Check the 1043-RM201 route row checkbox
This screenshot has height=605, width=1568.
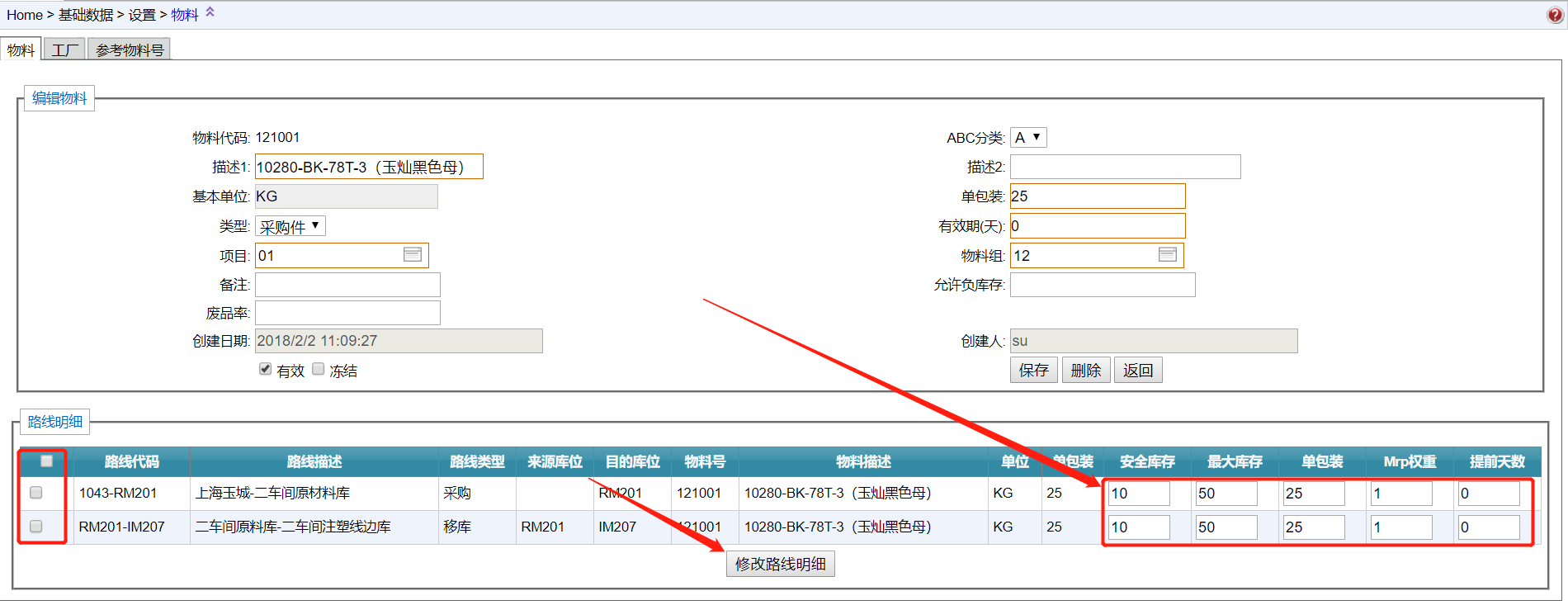[36, 493]
